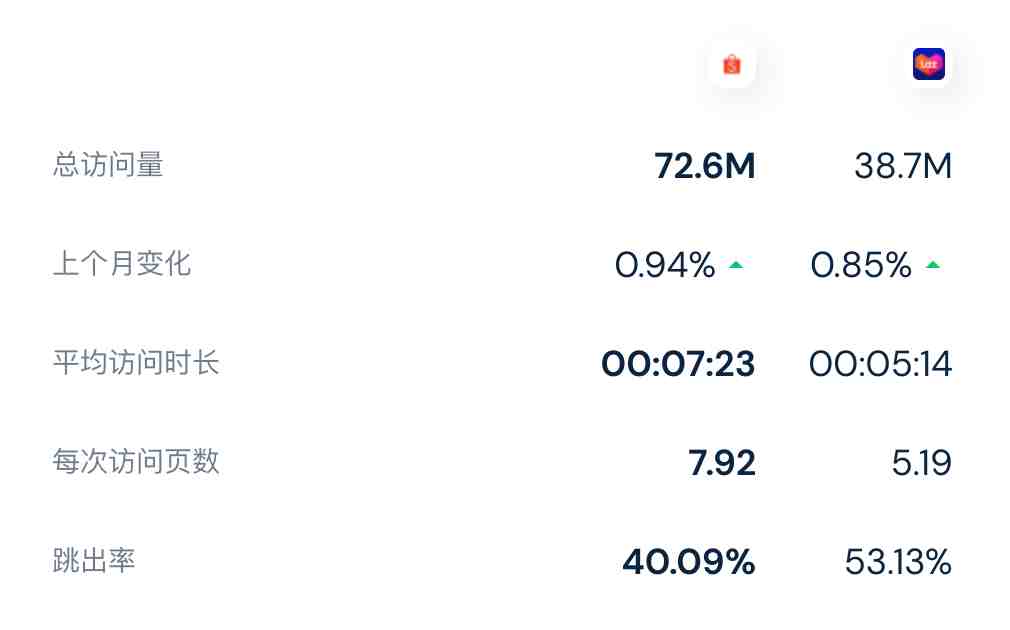Click the Lazada heart logo icon
The image size is (1010, 630).
[x=929, y=64]
